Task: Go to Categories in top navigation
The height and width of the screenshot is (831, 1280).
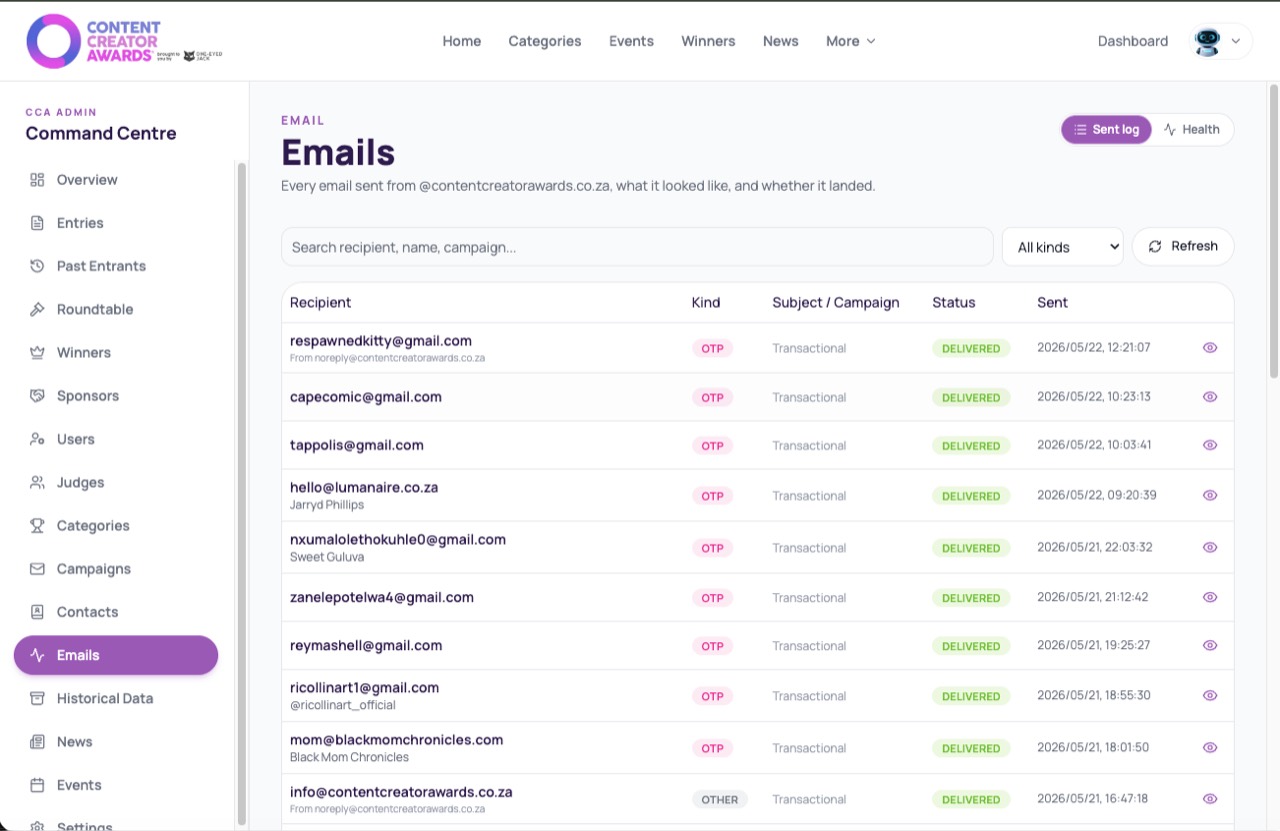Action: coord(545,41)
